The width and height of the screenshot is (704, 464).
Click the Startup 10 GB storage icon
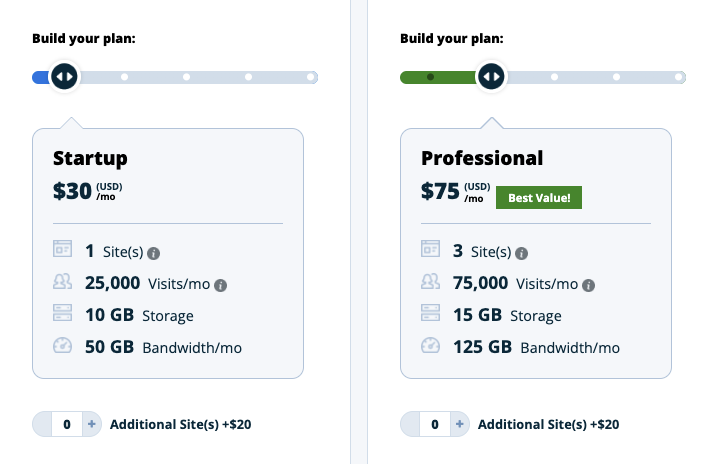click(x=62, y=313)
